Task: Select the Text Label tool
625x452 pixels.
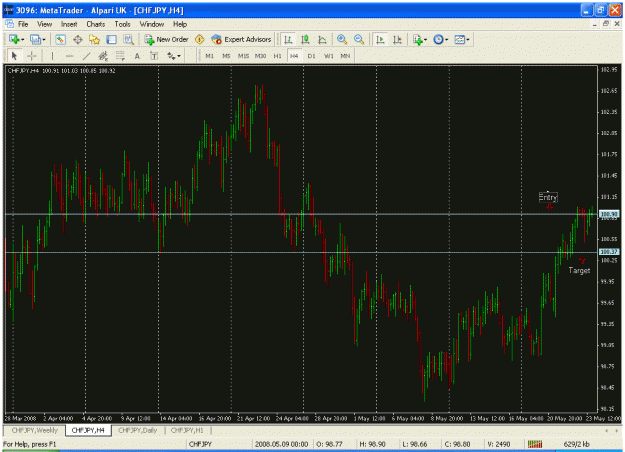Action: 154,56
